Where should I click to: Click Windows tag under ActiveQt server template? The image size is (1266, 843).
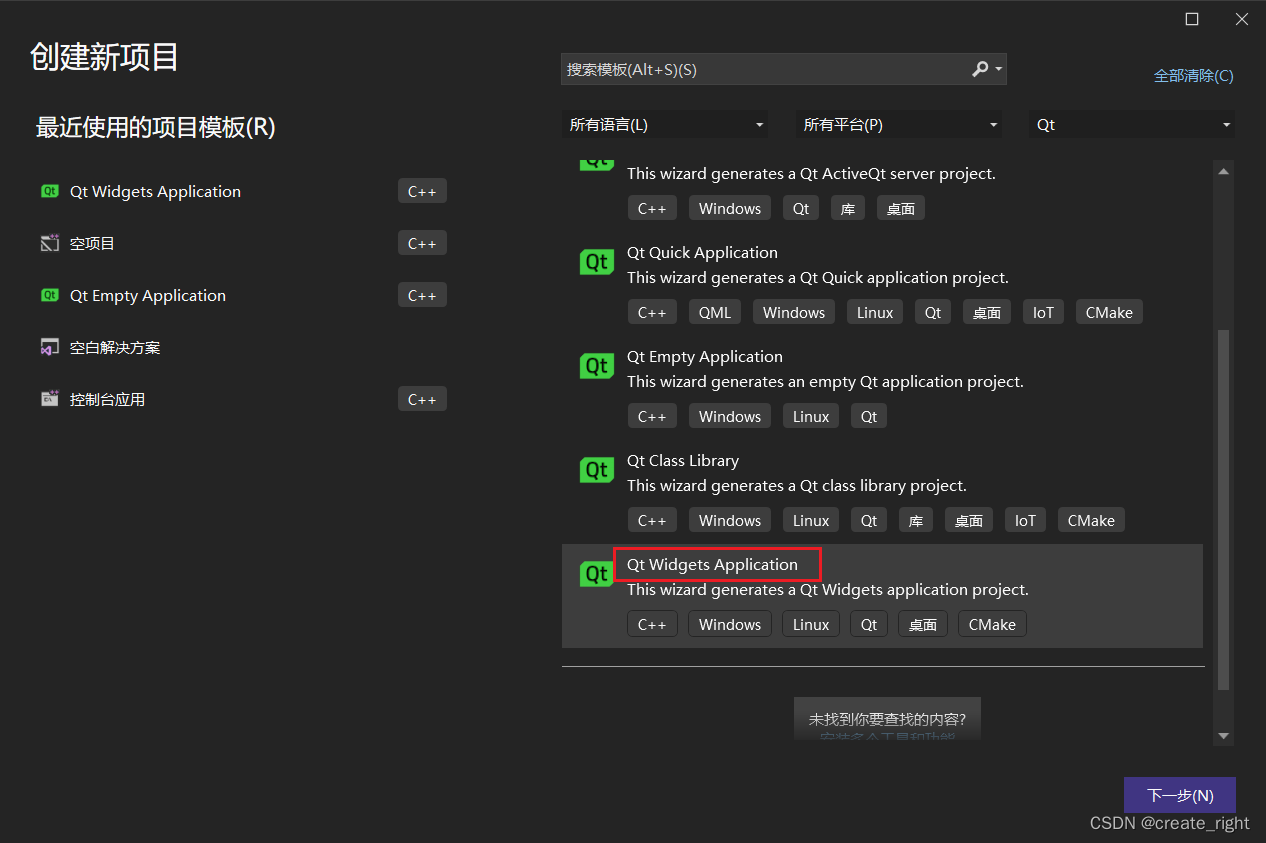click(730, 208)
